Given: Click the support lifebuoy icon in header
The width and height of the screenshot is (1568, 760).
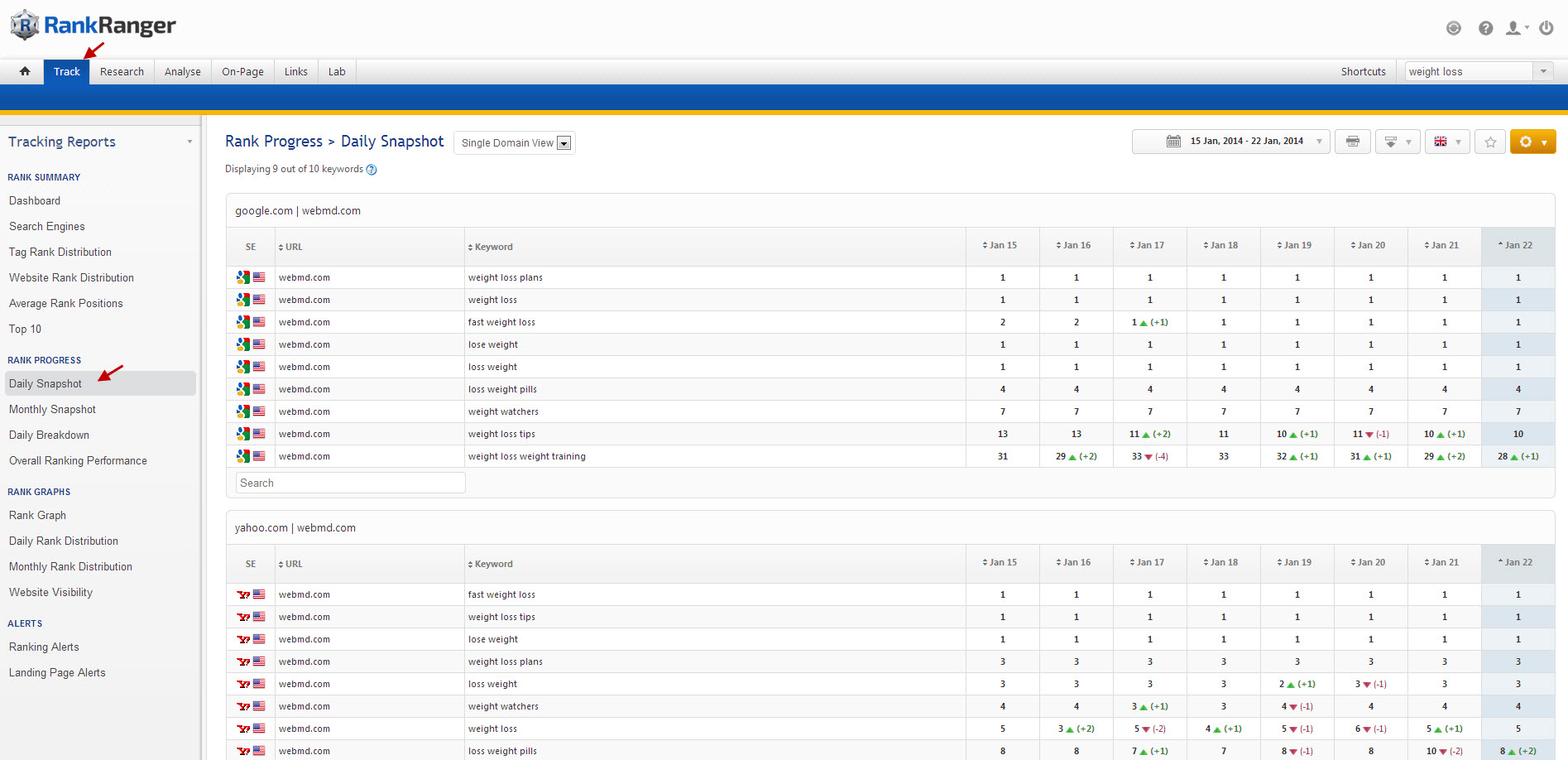Looking at the screenshot, I should [x=1454, y=28].
